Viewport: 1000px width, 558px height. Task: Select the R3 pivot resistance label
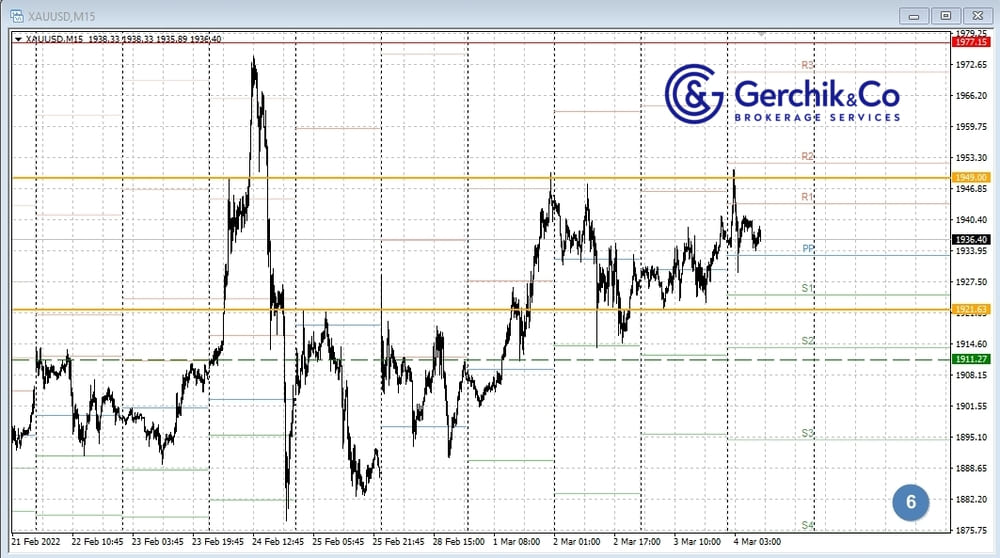pos(808,65)
